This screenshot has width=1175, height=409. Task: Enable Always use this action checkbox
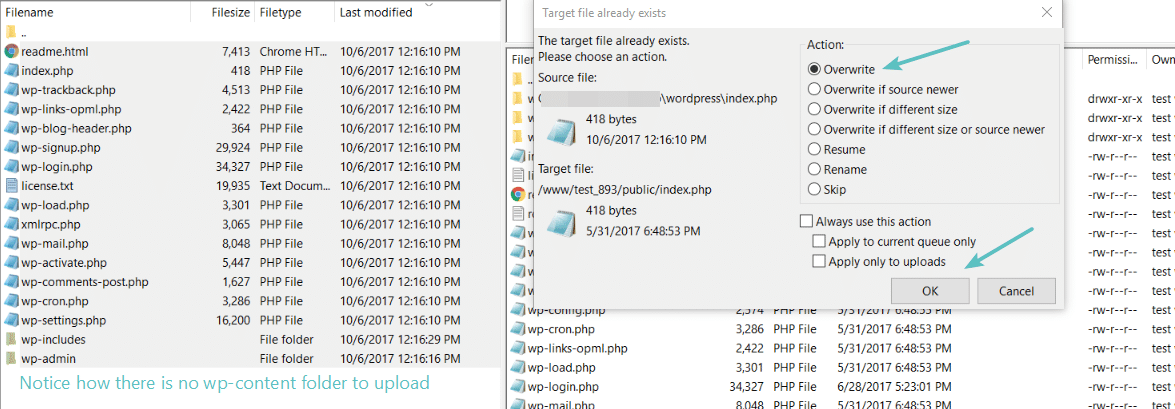(x=806, y=222)
